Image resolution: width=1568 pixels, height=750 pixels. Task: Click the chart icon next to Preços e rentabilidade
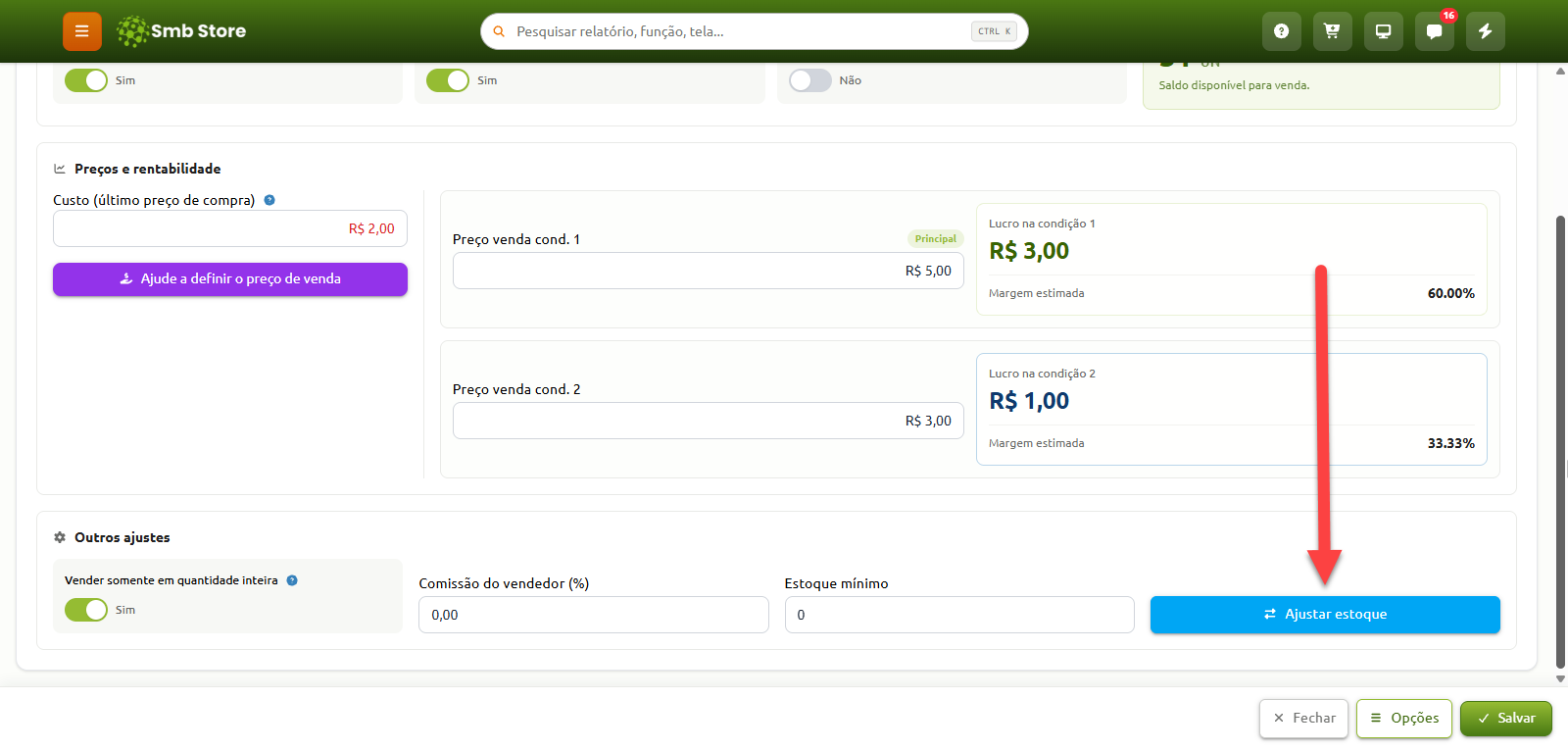(60, 169)
